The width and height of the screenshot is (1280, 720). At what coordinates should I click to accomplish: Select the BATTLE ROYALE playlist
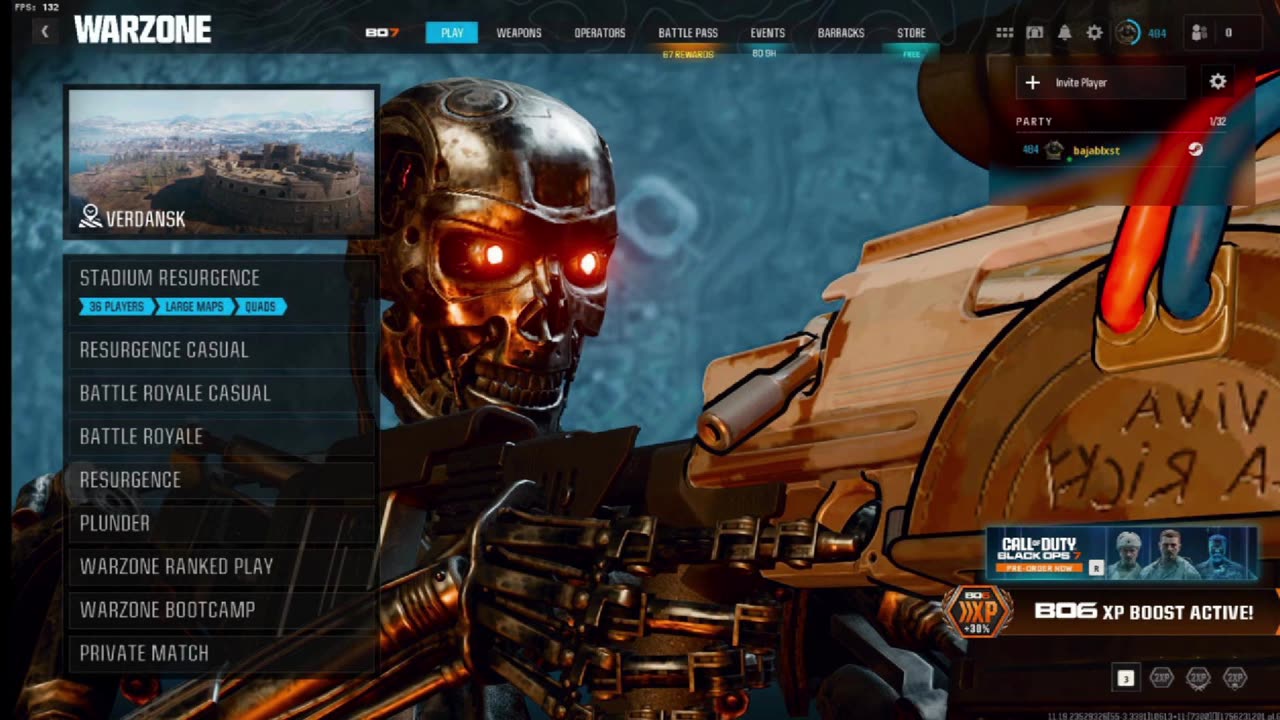221,436
